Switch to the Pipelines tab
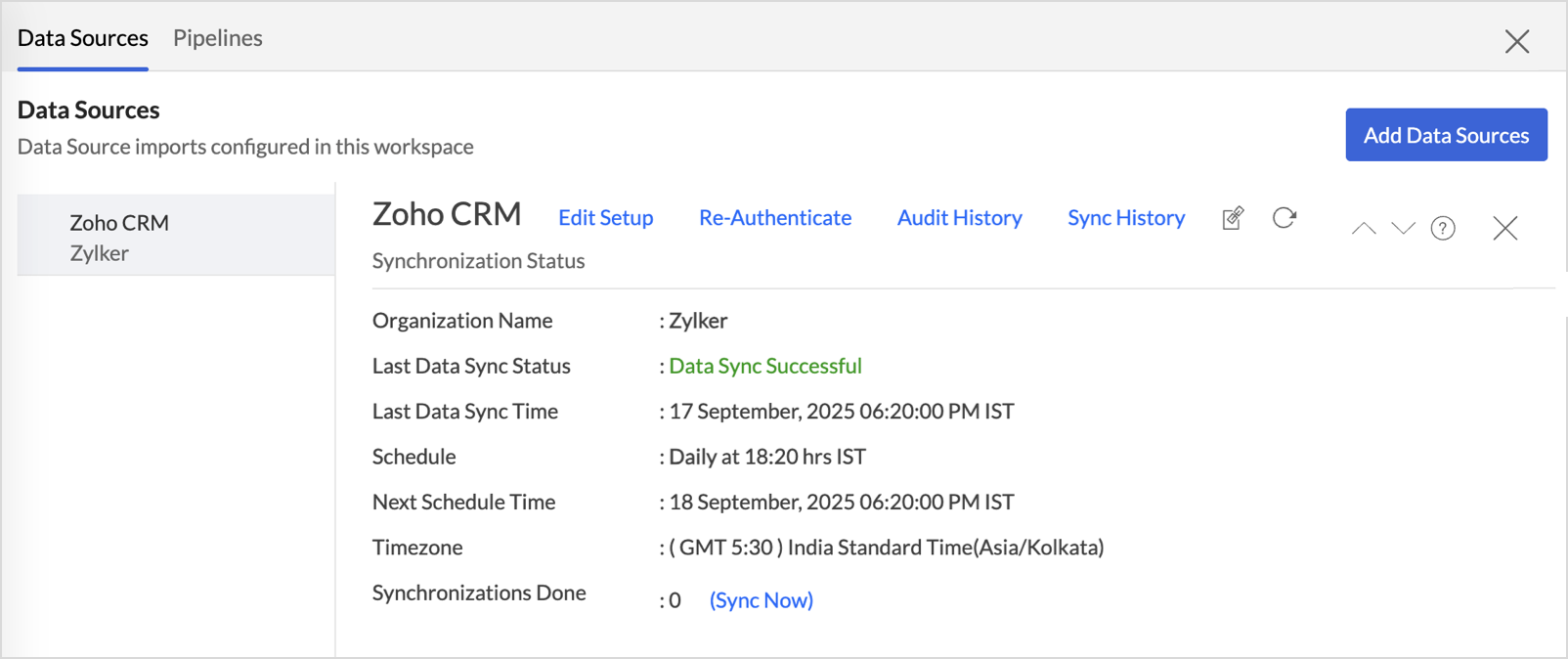1568x659 pixels. 217,38
